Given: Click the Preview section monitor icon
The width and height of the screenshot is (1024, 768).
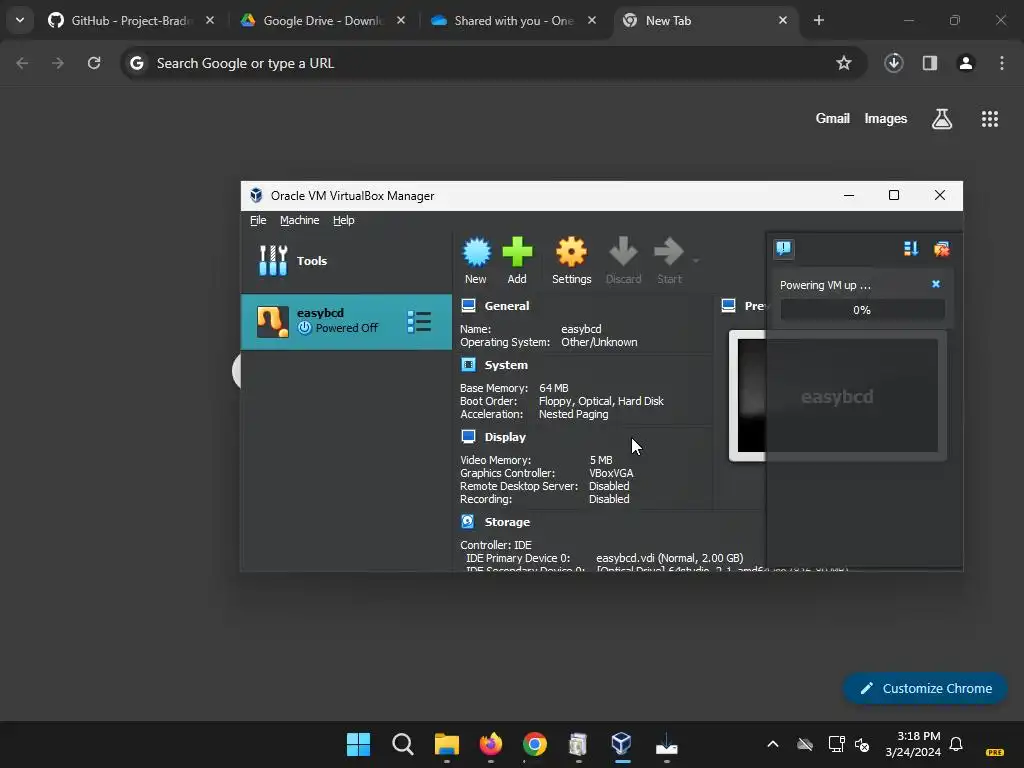Looking at the screenshot, I should coord(728,305).
